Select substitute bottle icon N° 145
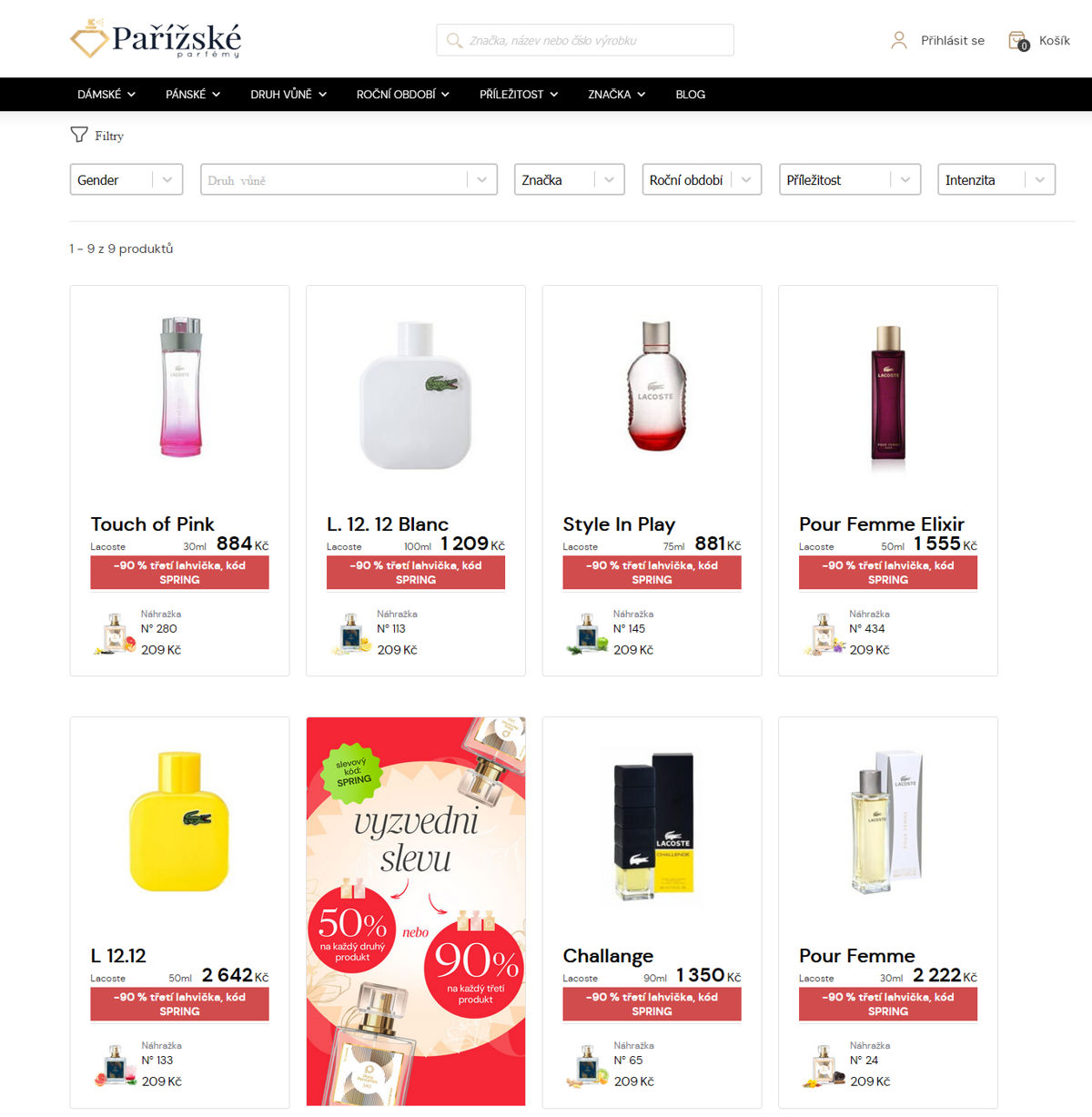The image size is (1092, 1117). tap(587, 634)
